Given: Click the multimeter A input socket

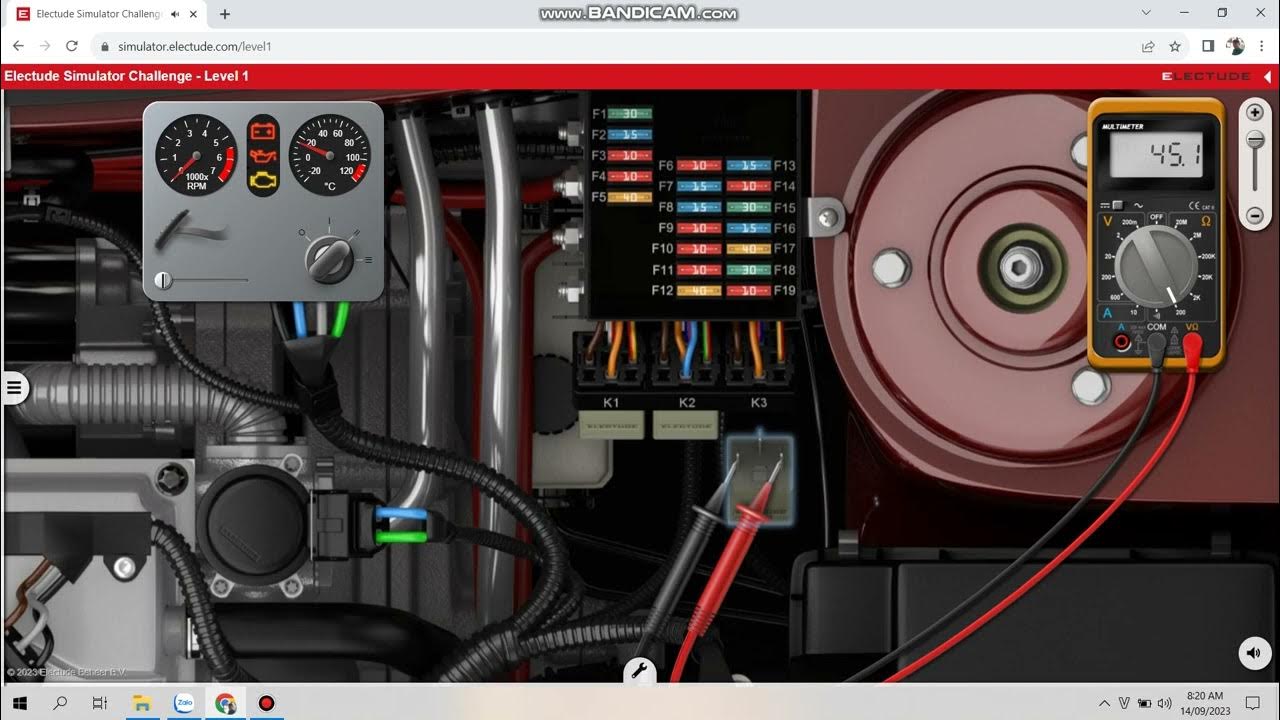Looking at the screenshot, I should 1122,342.
